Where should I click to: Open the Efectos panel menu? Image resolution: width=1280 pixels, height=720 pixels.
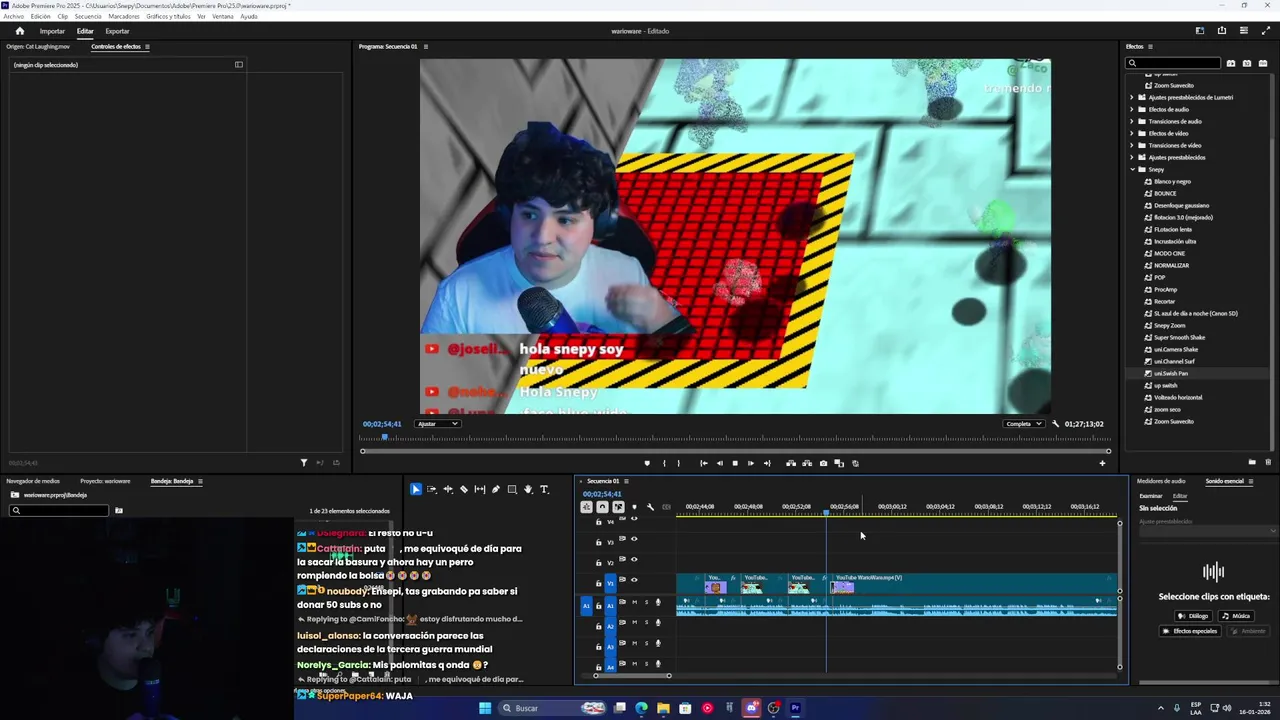click(1150, 46)
